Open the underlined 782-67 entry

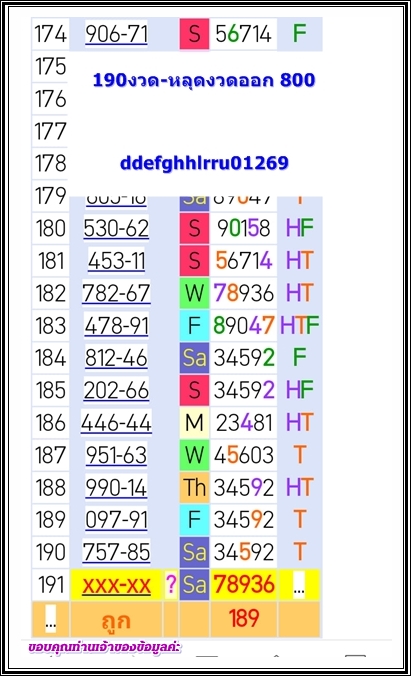click(116, 293)
